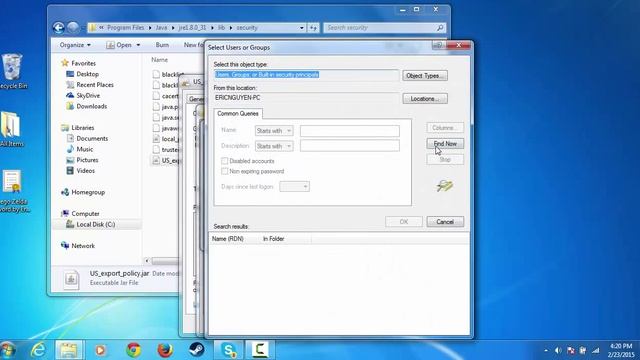640x360 pixels.
Task: Select Local Disk (C:) under Computer
Action: [x=91, y=224]
